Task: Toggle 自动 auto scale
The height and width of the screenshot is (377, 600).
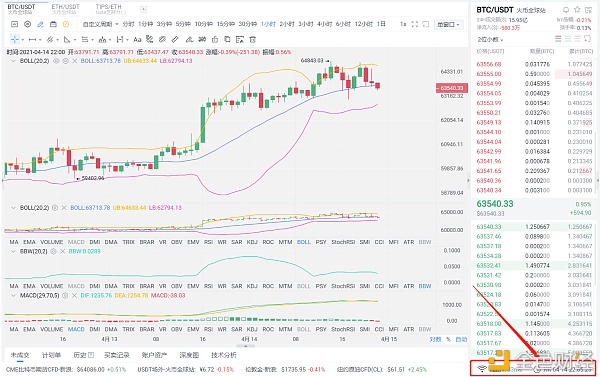Action: pos(461,339)
